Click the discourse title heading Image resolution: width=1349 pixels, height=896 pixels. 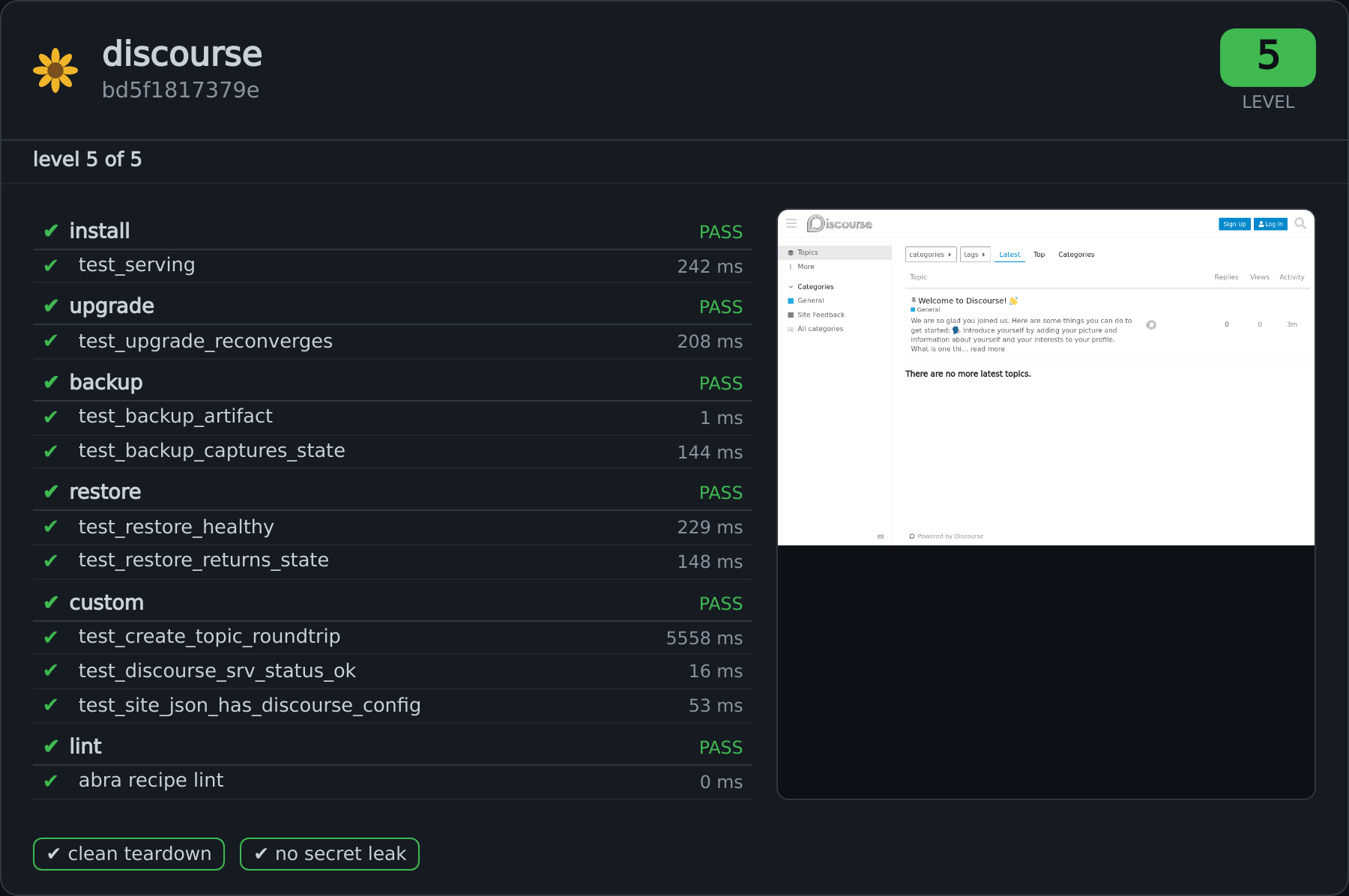182,54
